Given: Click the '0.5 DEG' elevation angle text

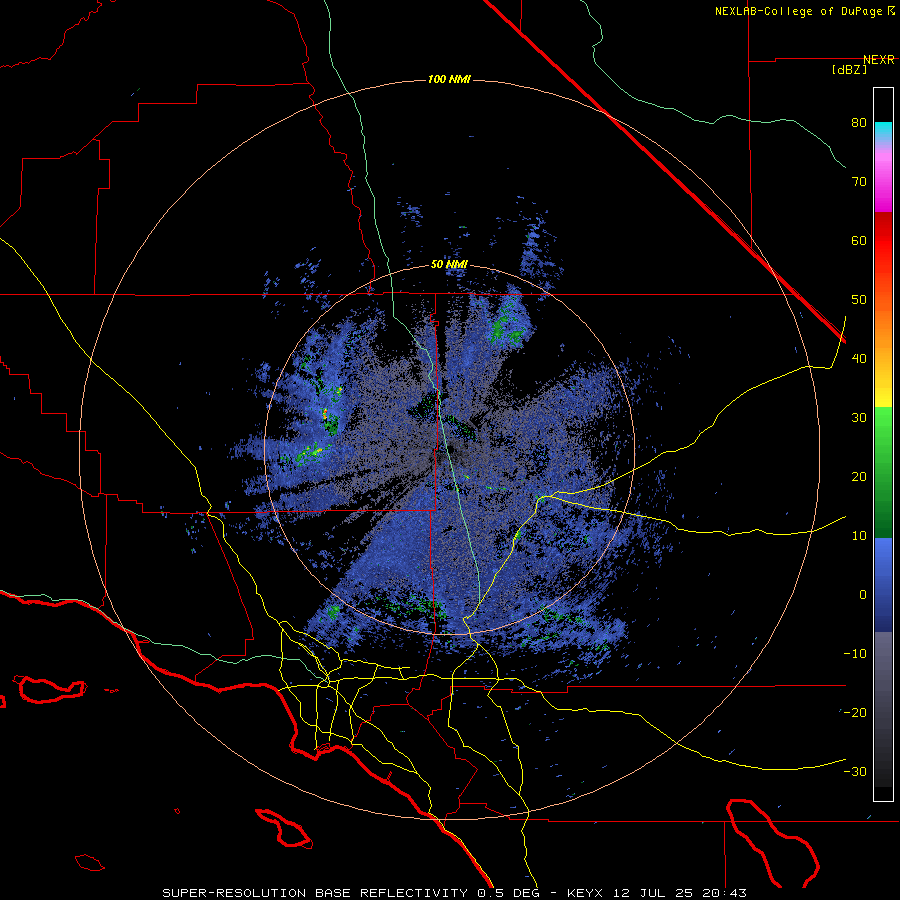Looking at the screenshot, I should 510,893.
